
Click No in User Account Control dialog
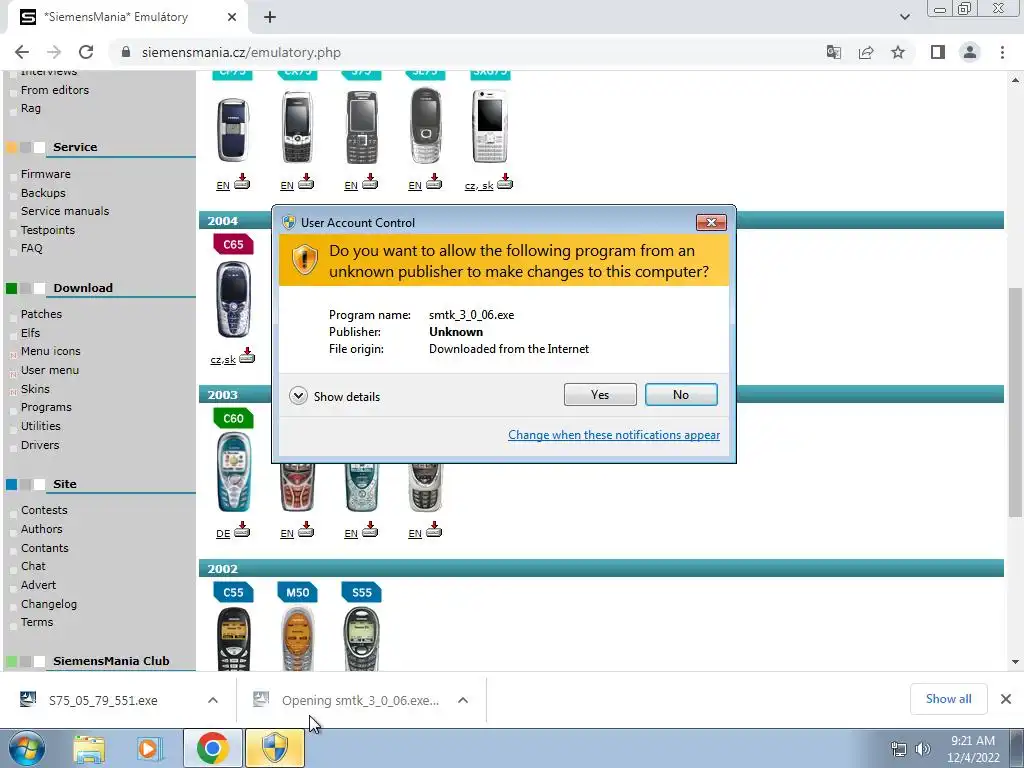pyautogui.click(x=680, y=394)
